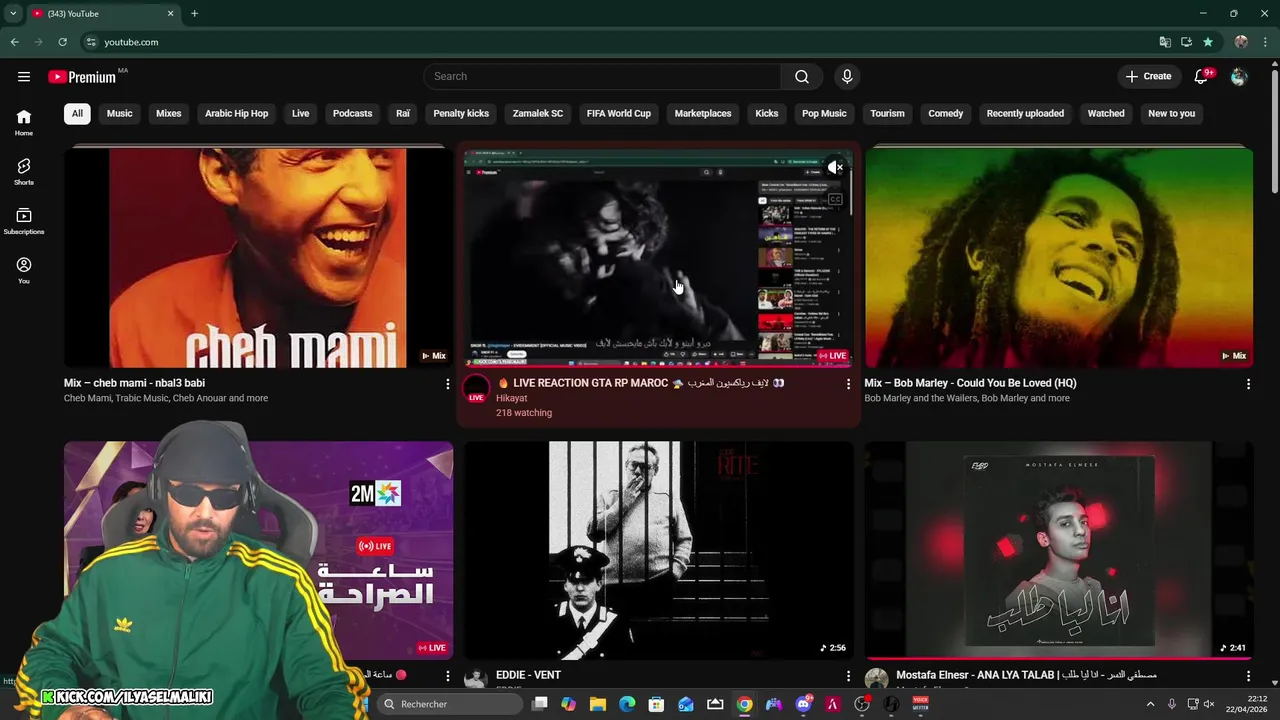Open Shorts from the sidebar
The height and width of the screenshot is (720, 1280).
point(24,171)
